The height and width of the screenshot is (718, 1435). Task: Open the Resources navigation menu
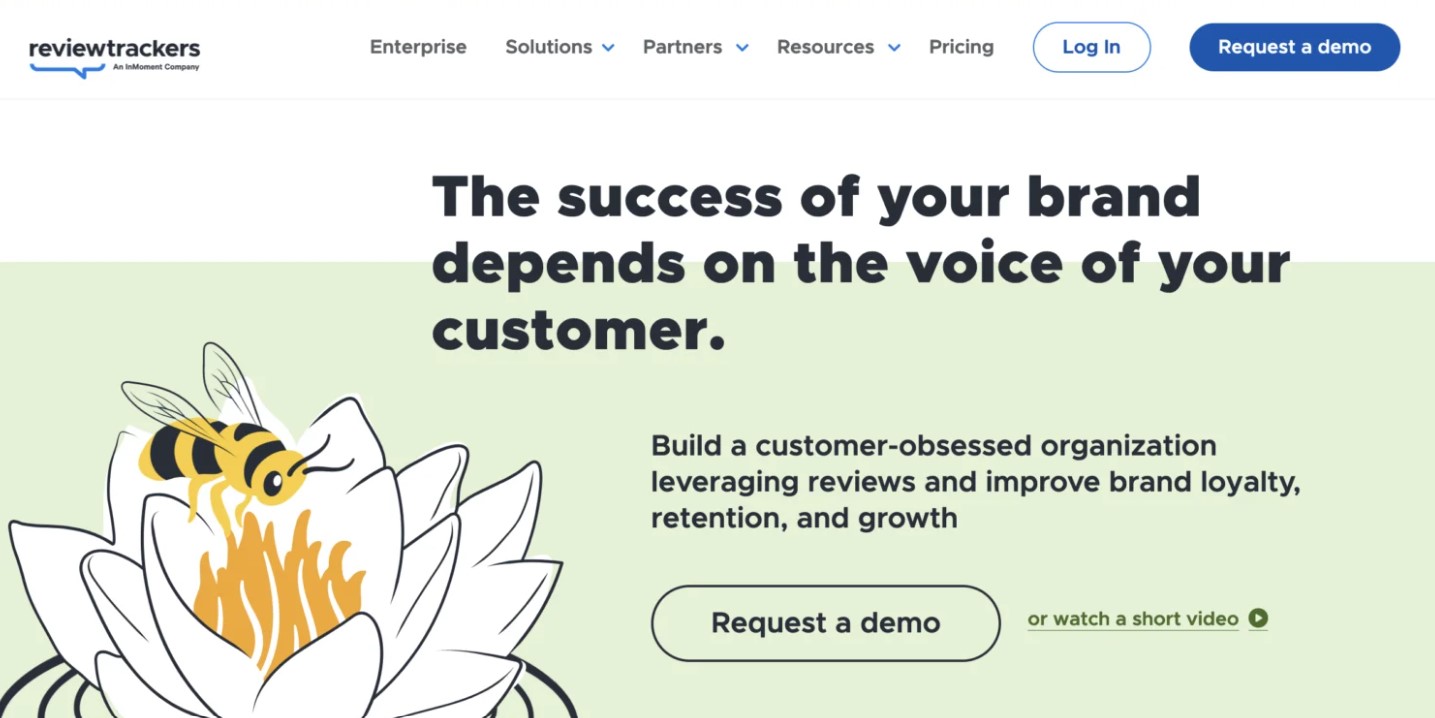825,47
